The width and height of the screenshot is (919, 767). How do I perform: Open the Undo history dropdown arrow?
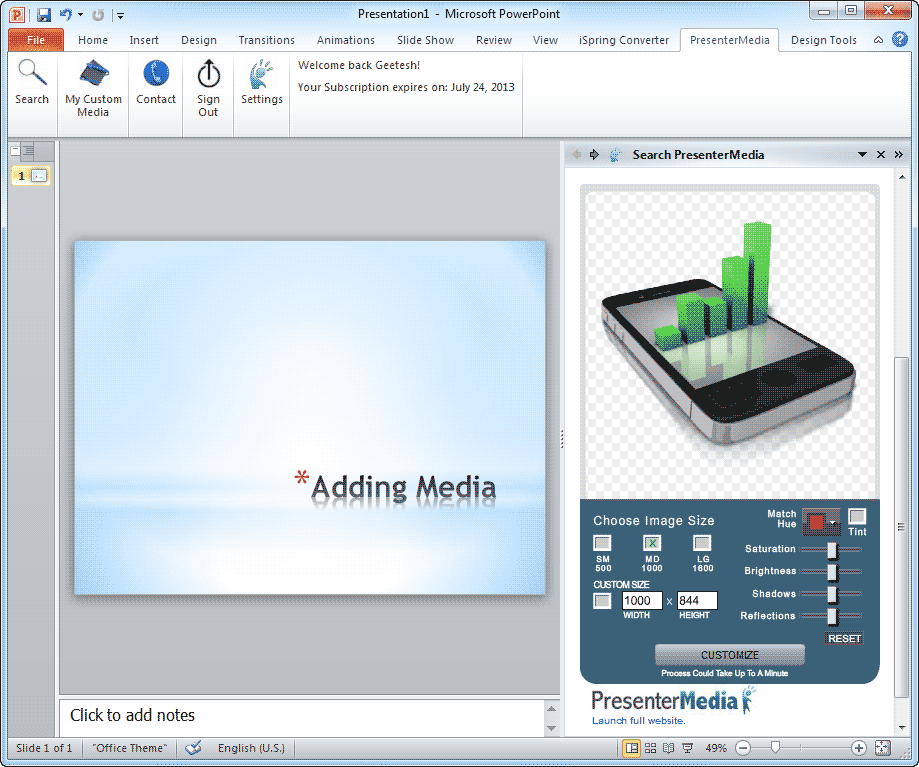(80, 15)
